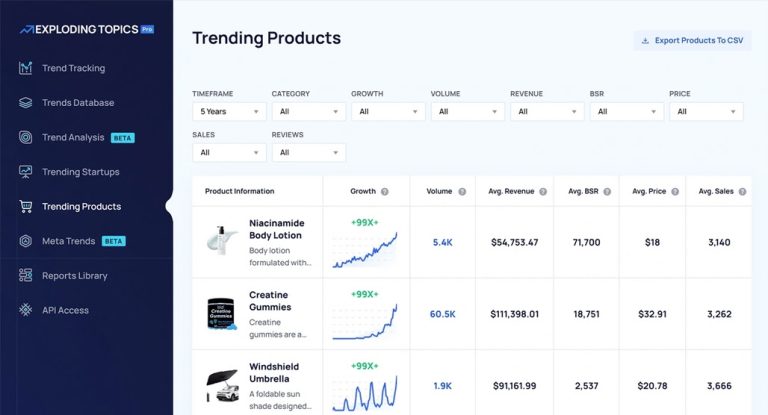
Task: Open the Creatine Gummies product link
Action: (270, 301)
